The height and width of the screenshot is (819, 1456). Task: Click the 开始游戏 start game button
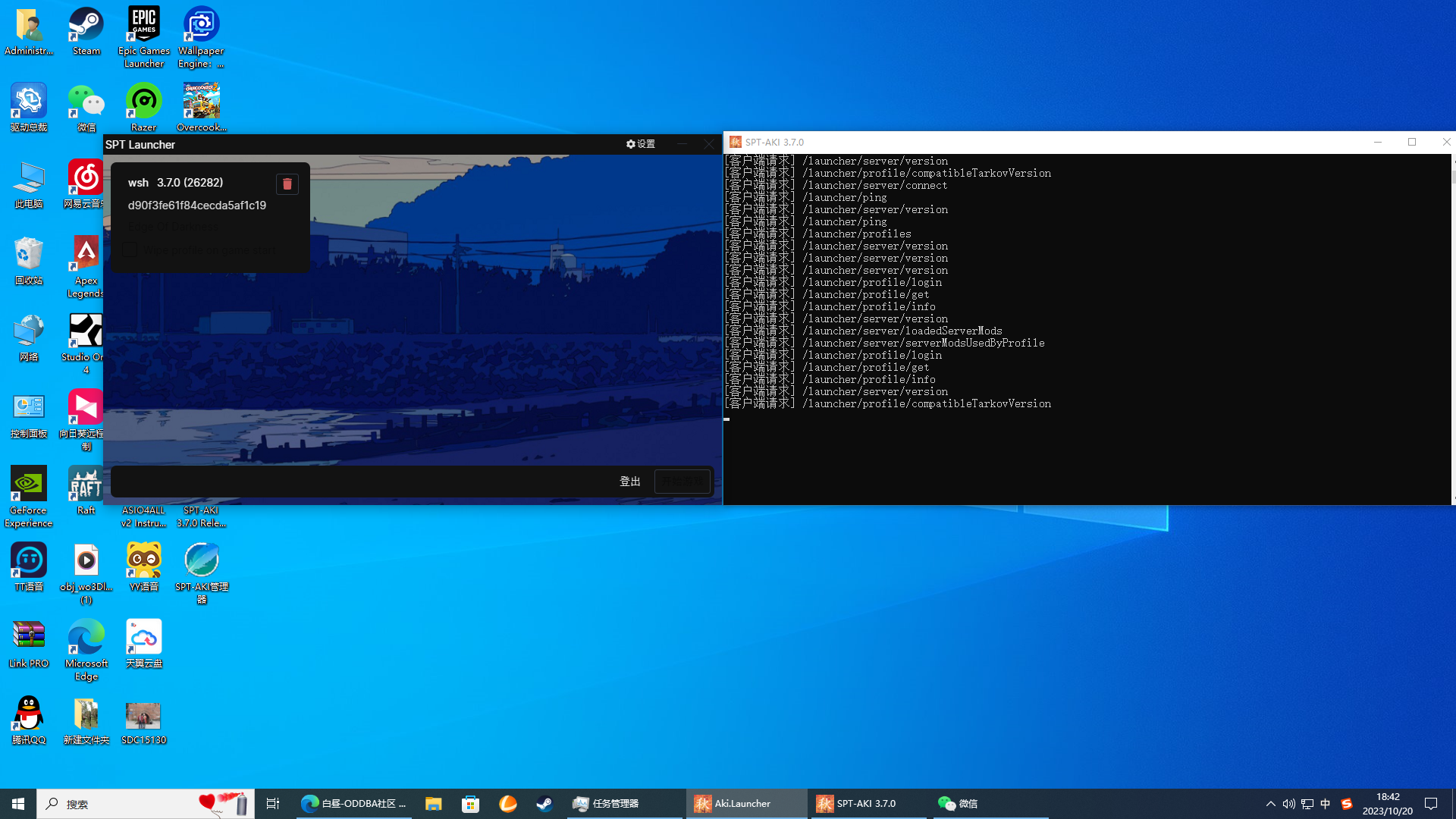682,482
